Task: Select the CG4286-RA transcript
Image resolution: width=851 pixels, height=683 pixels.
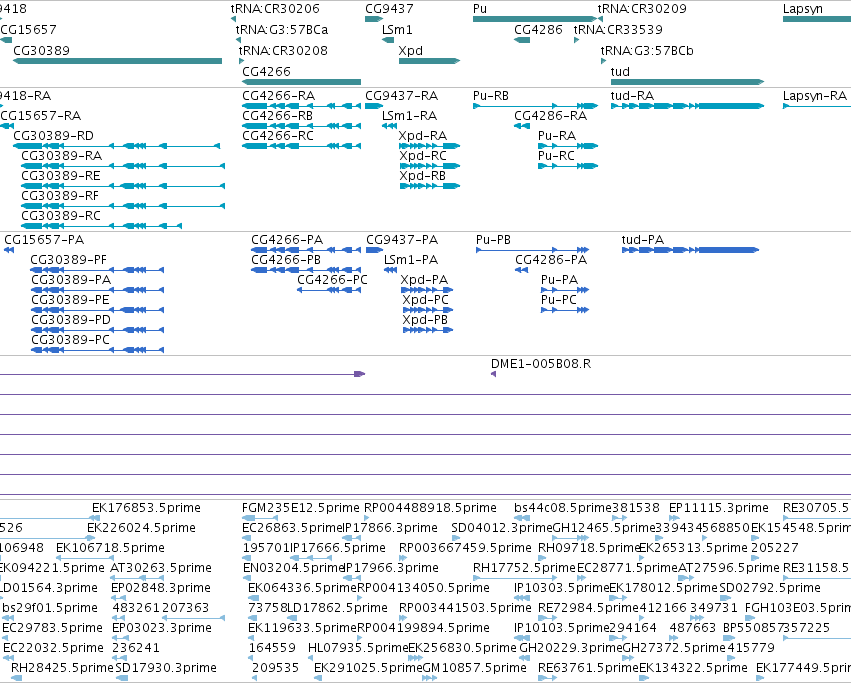Action: (x=550, y=116)
